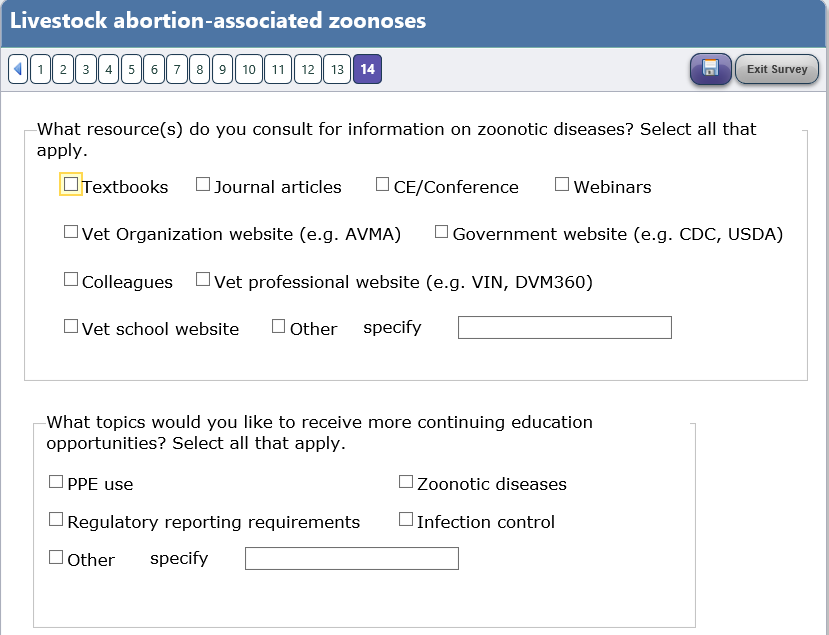This screenshot has width=829, height=635.
Task: Navigate to page 13 of survey
Action: pyautogui.click(x=337, y=69)
